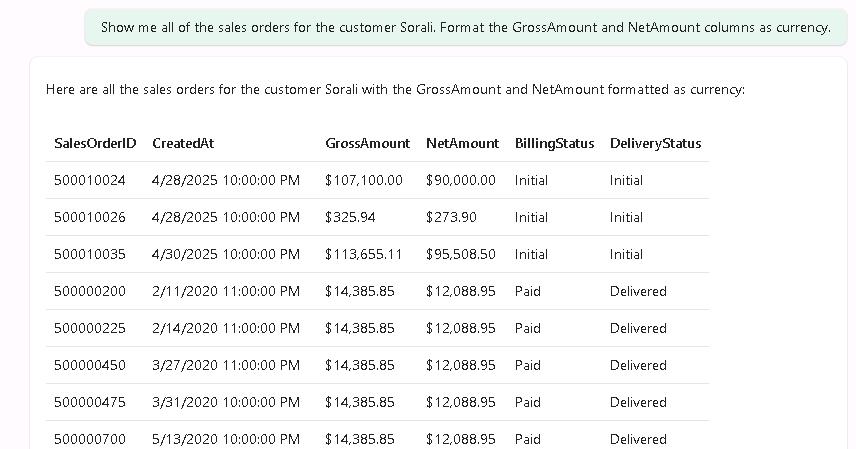Click the NetAmount column header

(x=462, y=143)
